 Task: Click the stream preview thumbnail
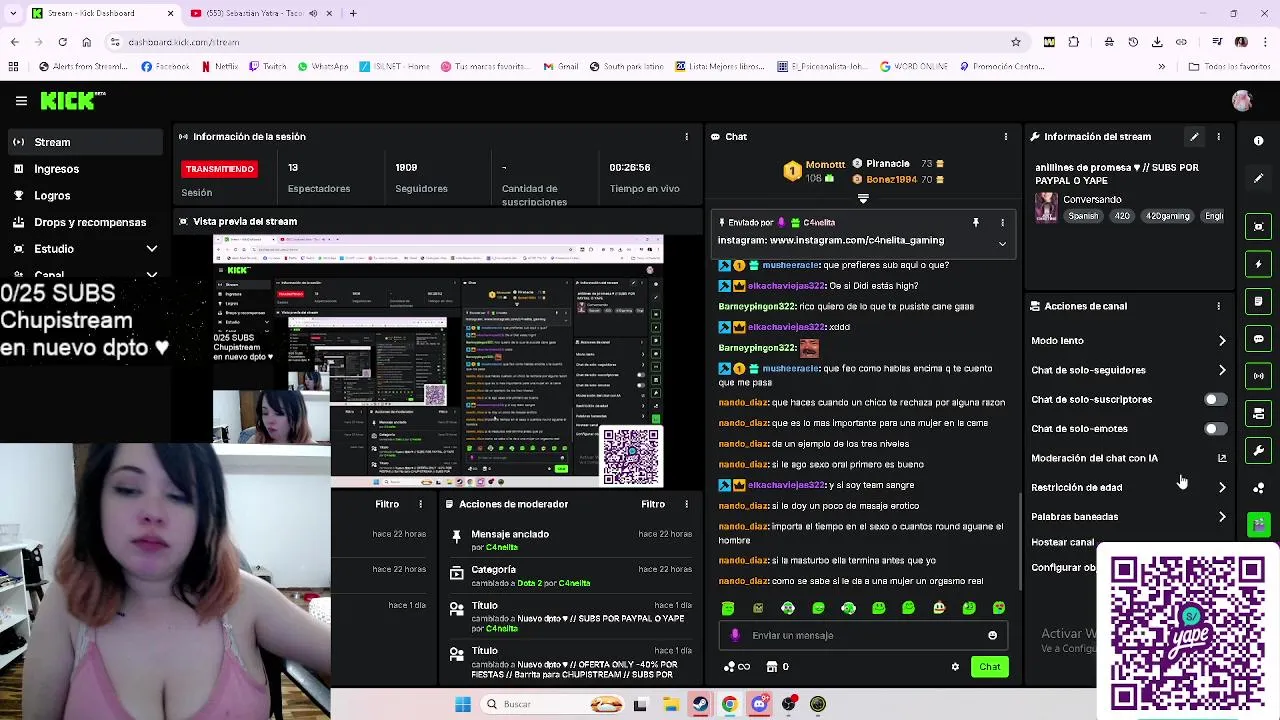click(x=438, y=361)
